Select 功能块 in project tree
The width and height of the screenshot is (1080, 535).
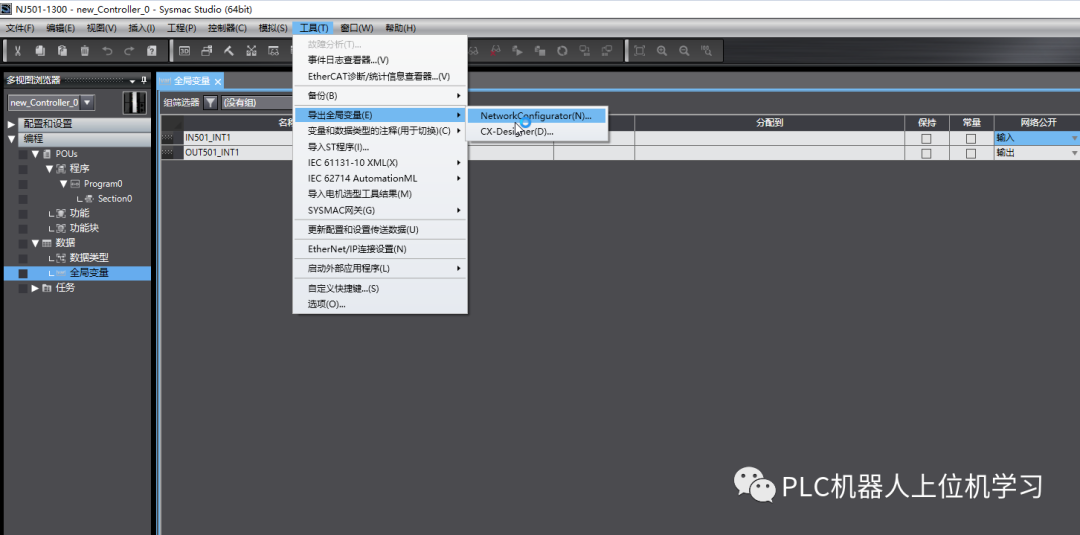tap(84, 228)
